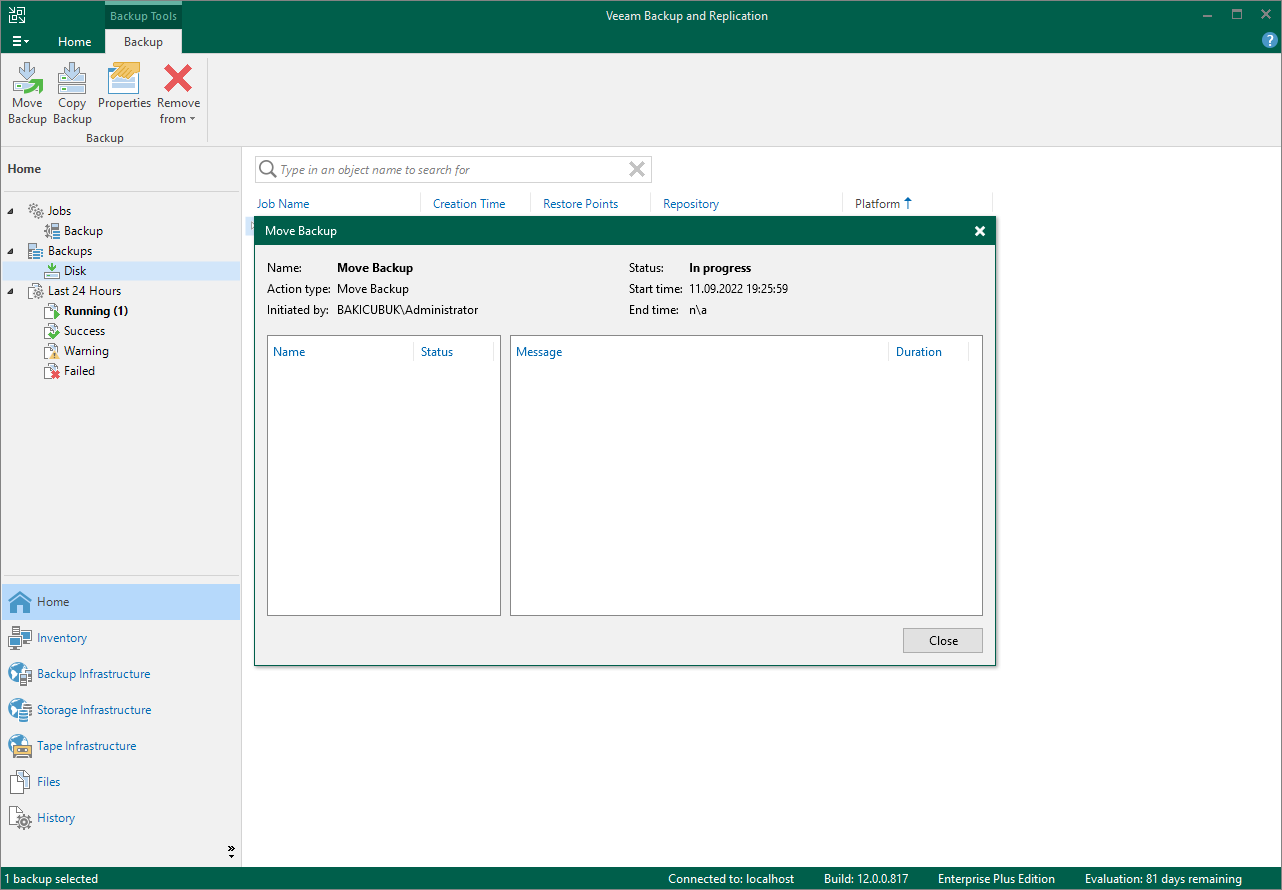
Task: Click the search magnifier icon
Action: coord(267,170)
